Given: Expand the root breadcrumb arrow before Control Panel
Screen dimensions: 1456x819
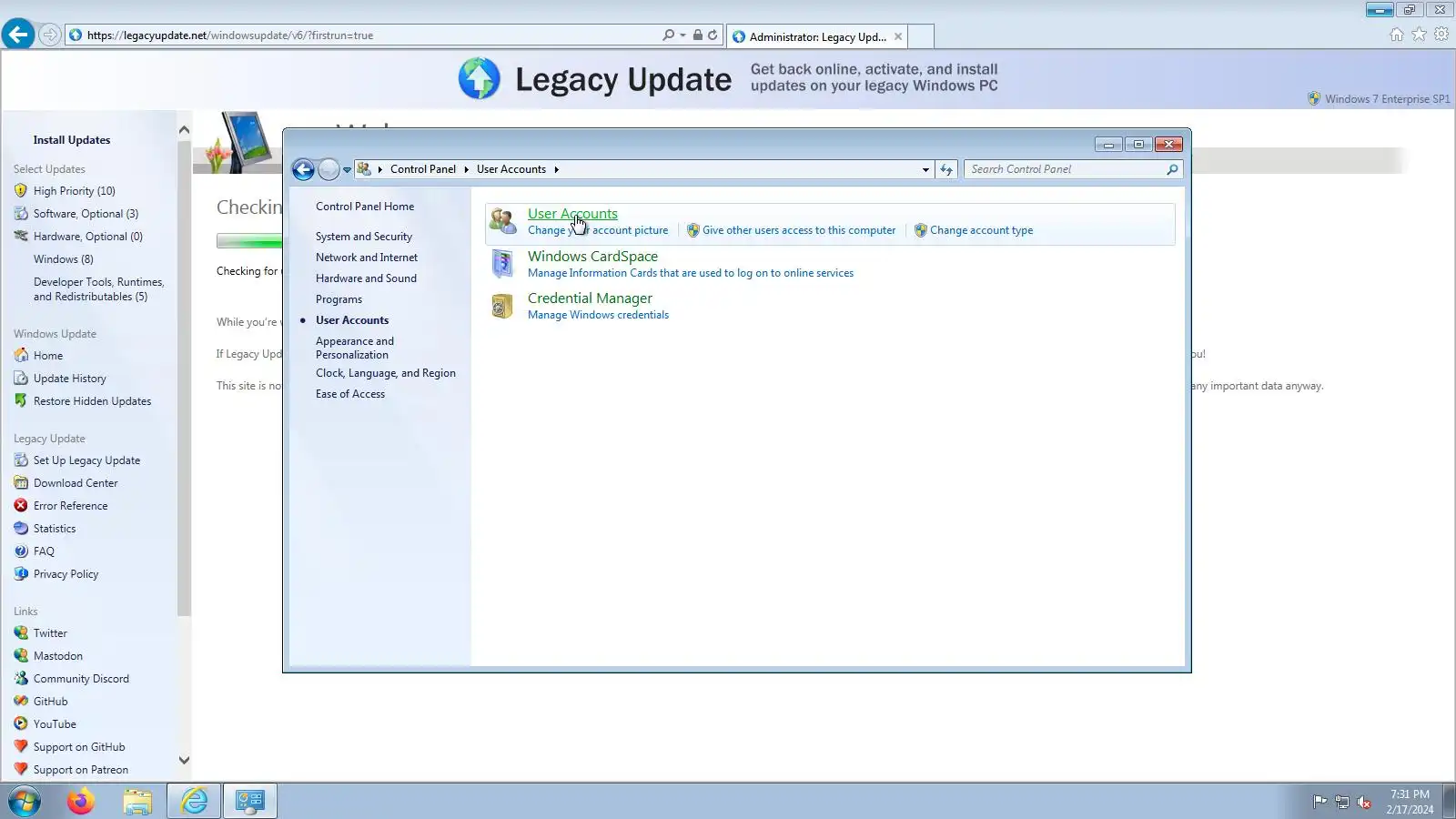Looking at the screenshot, I should click(380, 169).
